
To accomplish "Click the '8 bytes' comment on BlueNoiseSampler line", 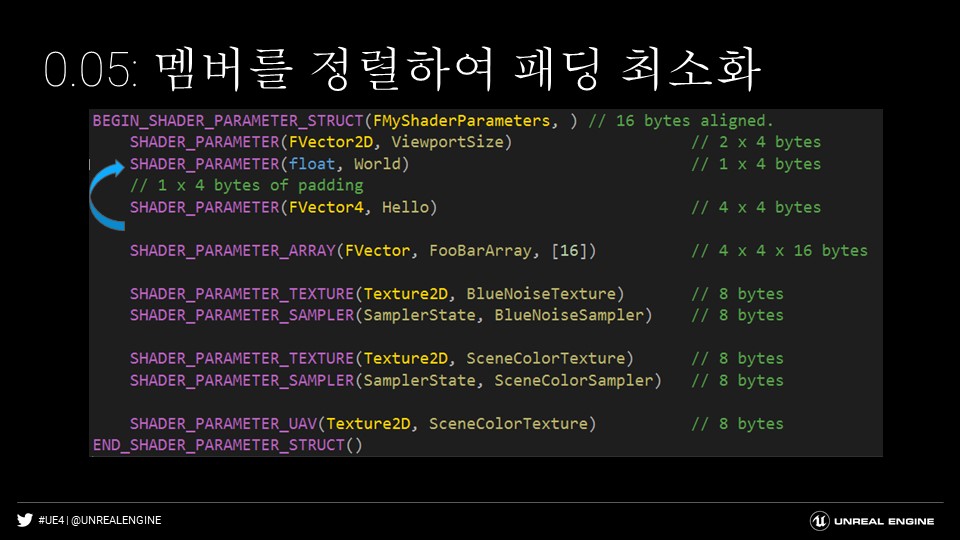I will tap(737, 315).
